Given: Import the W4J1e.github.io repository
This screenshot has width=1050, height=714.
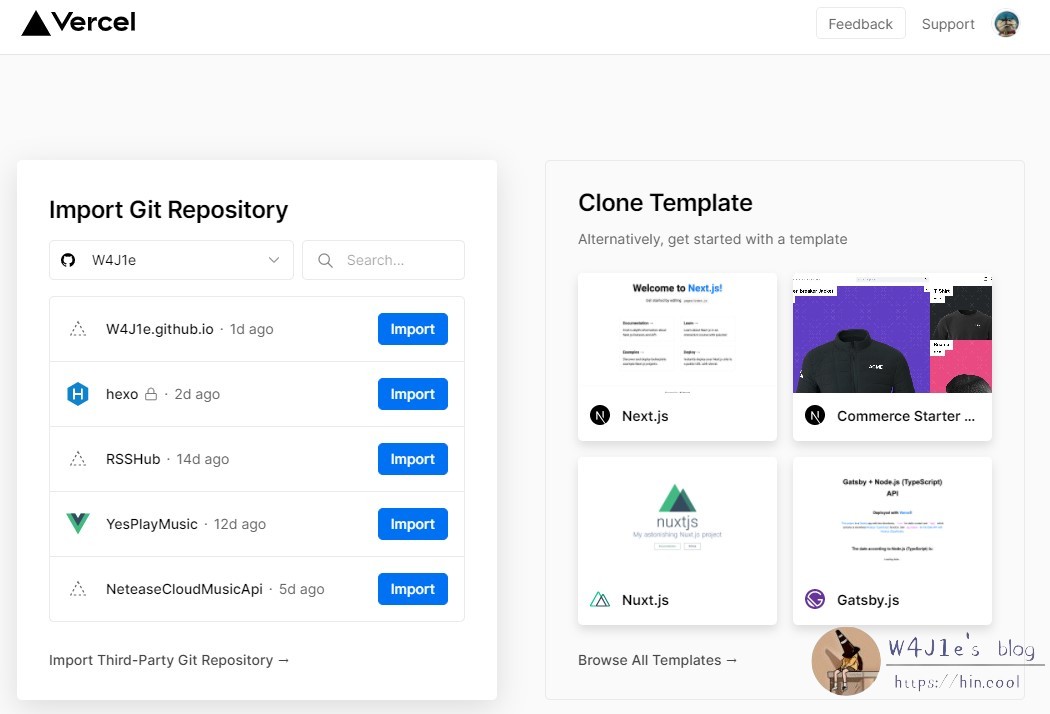Looking at the screenshot, I should (x=412, y=328).
